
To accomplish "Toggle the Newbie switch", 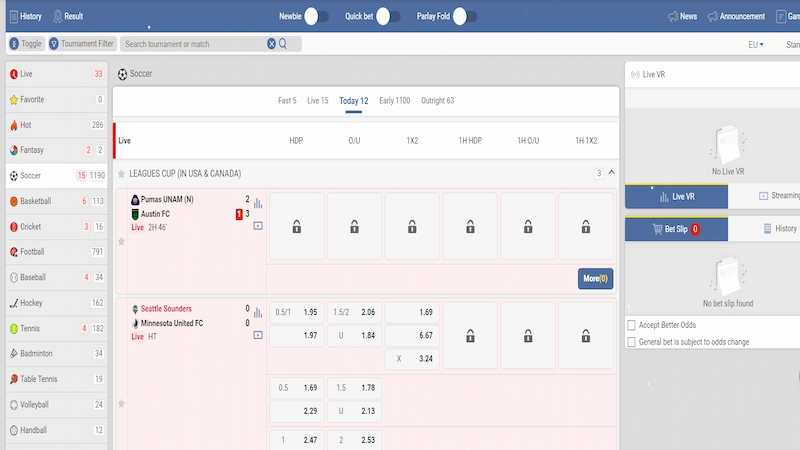I will tap(316, 16).
